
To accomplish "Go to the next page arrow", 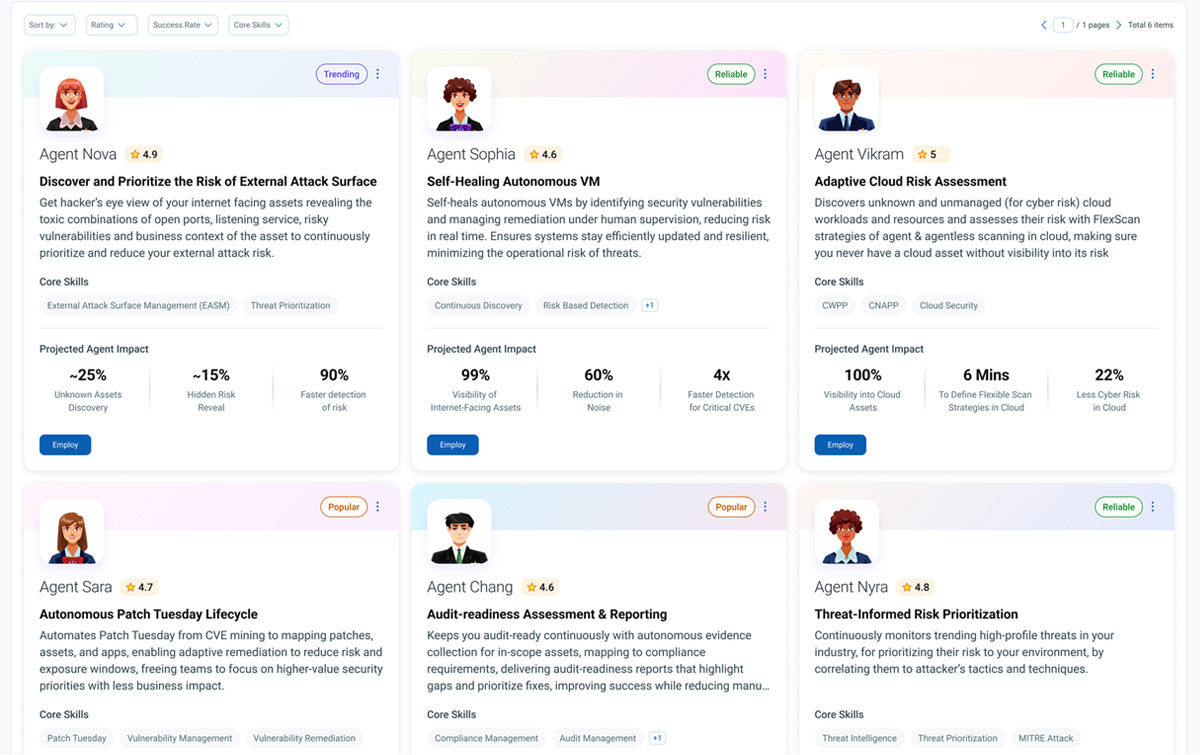I will pos(1119,25).
